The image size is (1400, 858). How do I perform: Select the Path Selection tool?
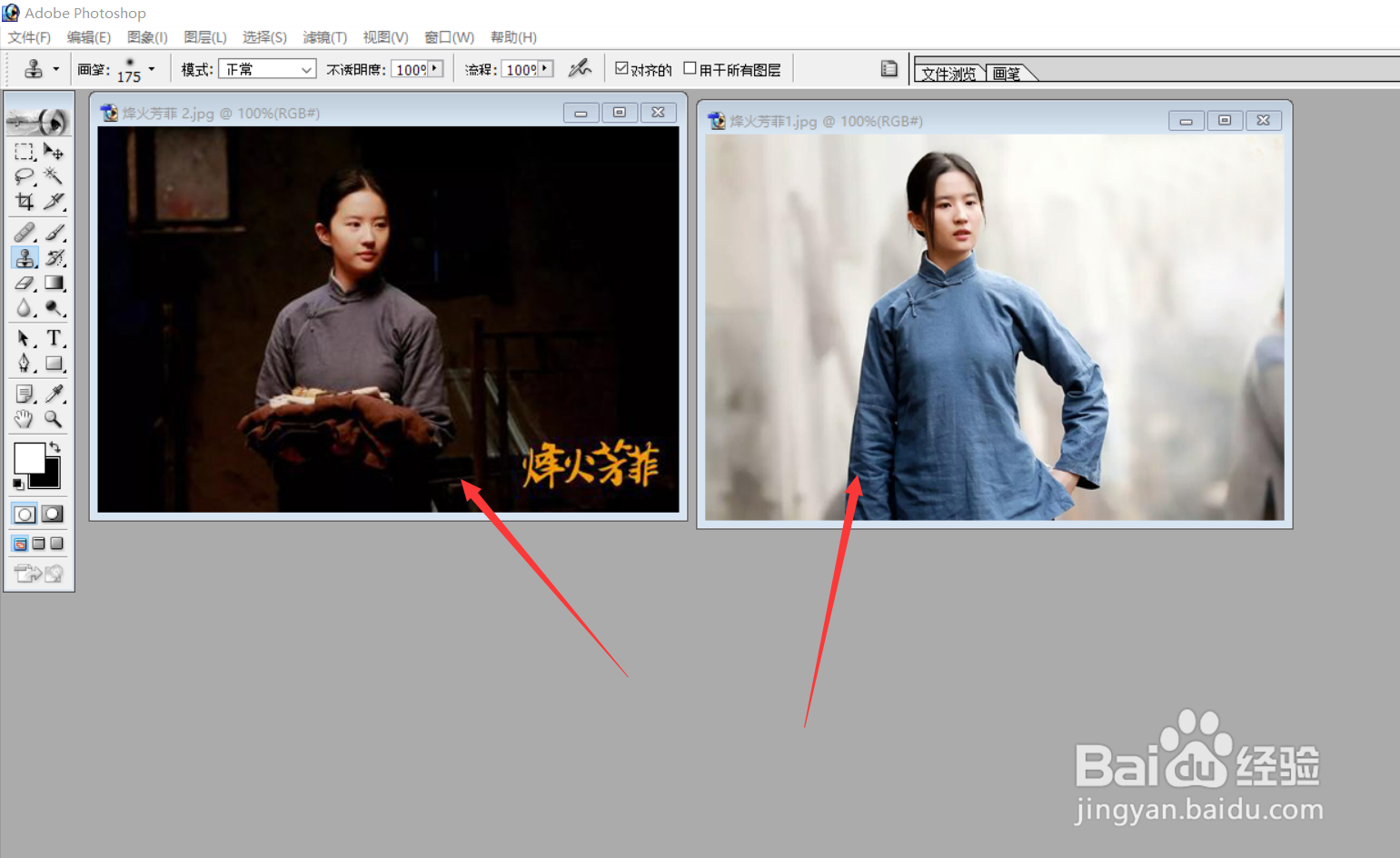tap(25, 338)
